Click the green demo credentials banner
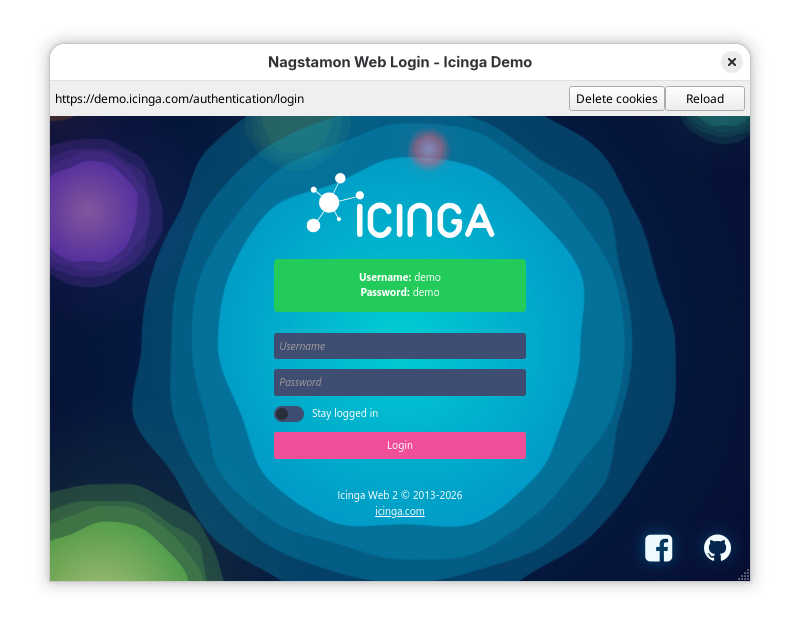Image resolution: width=803 pixels, height=622 pixels. click(399, 285)
